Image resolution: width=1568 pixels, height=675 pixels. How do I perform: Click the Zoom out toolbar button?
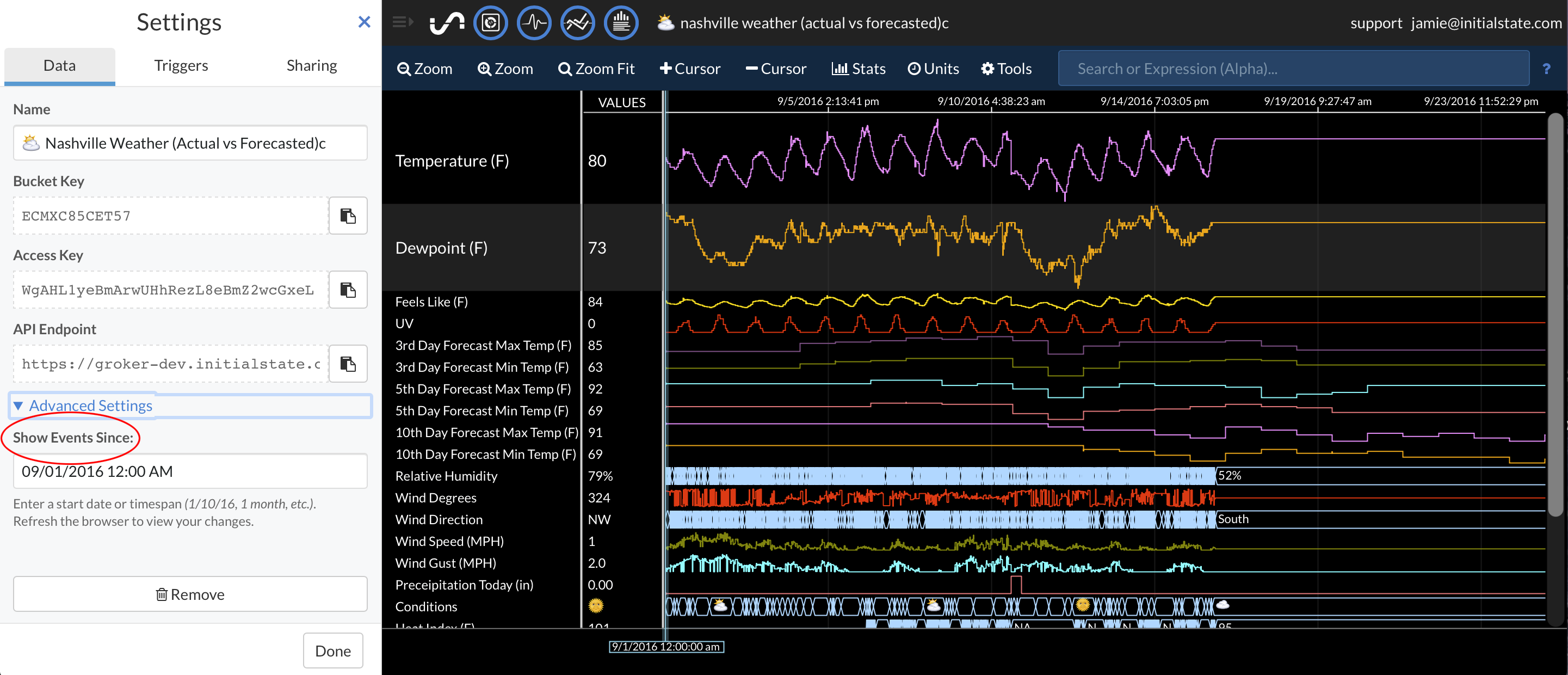click(x=424, y=69)
